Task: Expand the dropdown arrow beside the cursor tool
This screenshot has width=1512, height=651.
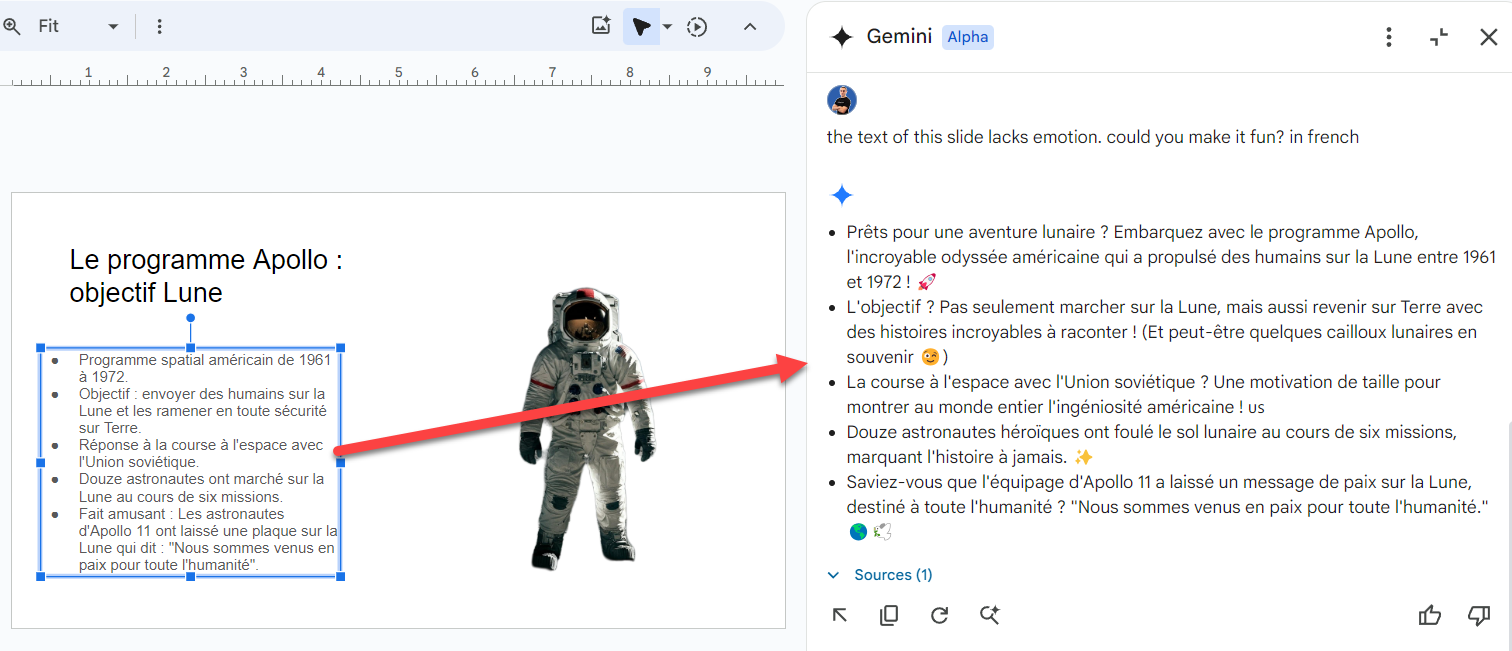Action: (667, 27)
